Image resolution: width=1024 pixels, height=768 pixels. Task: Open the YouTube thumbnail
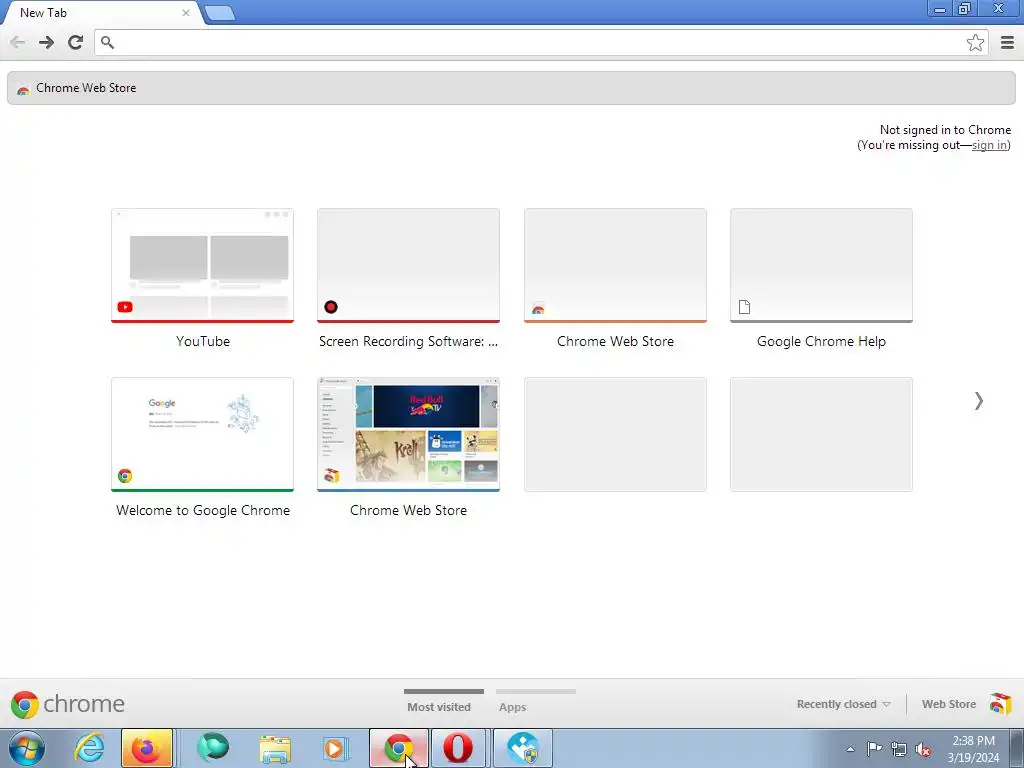tap(202, 266)
